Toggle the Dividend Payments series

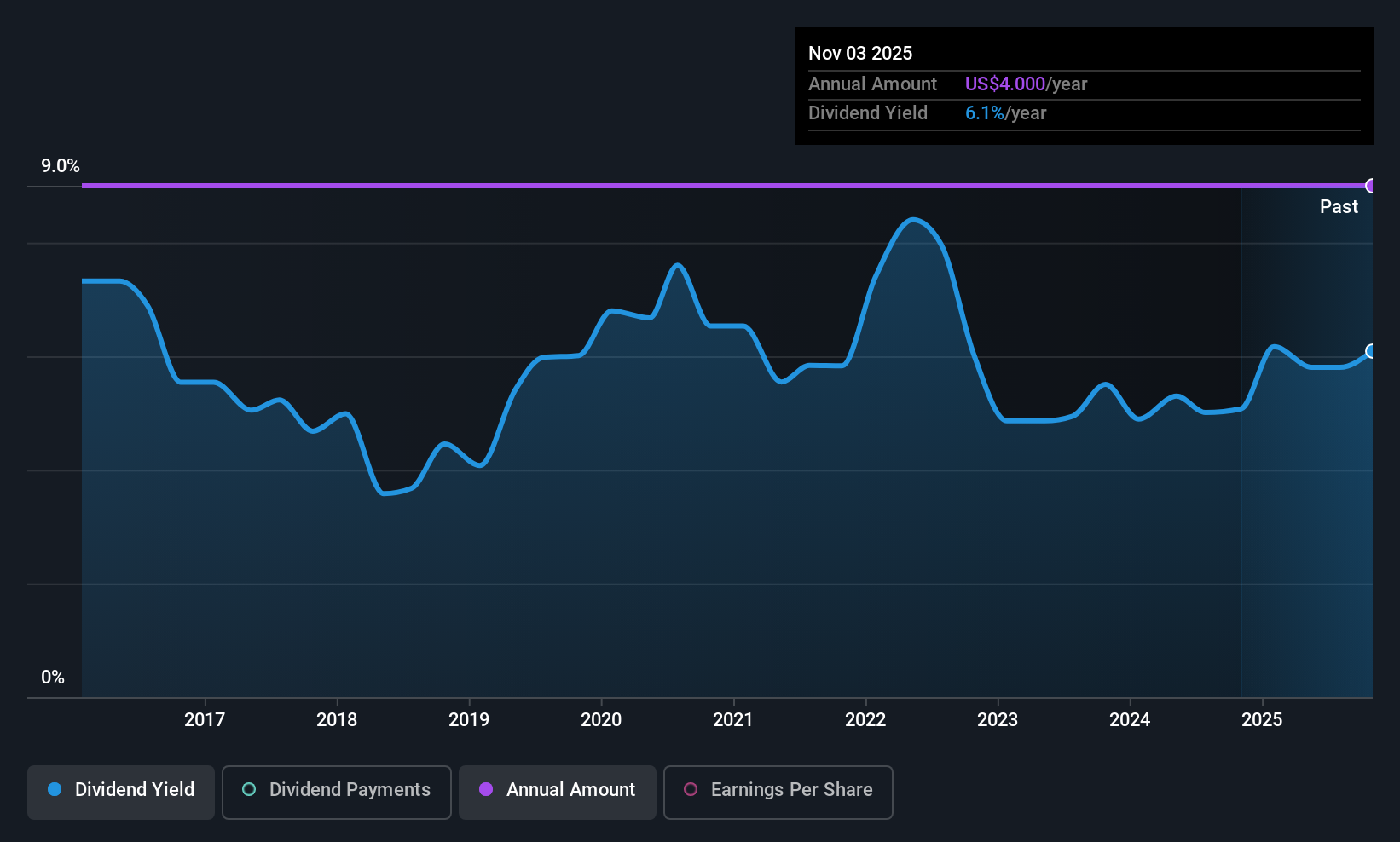(337, 793)
